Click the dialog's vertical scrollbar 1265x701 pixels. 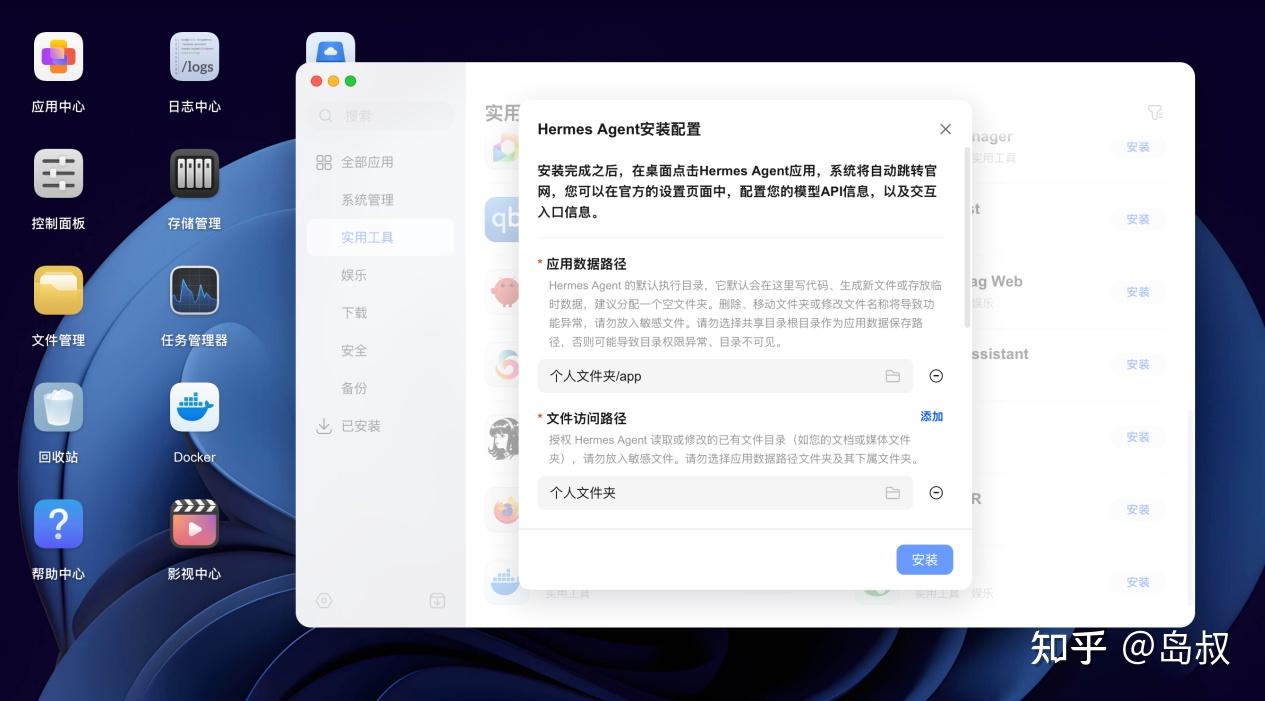click(967, 238)
